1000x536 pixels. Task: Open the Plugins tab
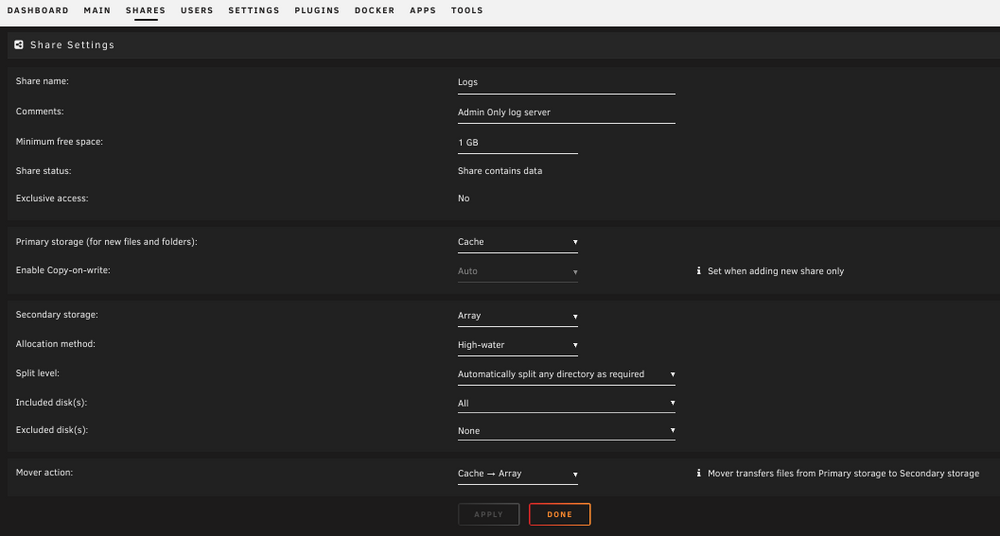(x=317, y=10)
